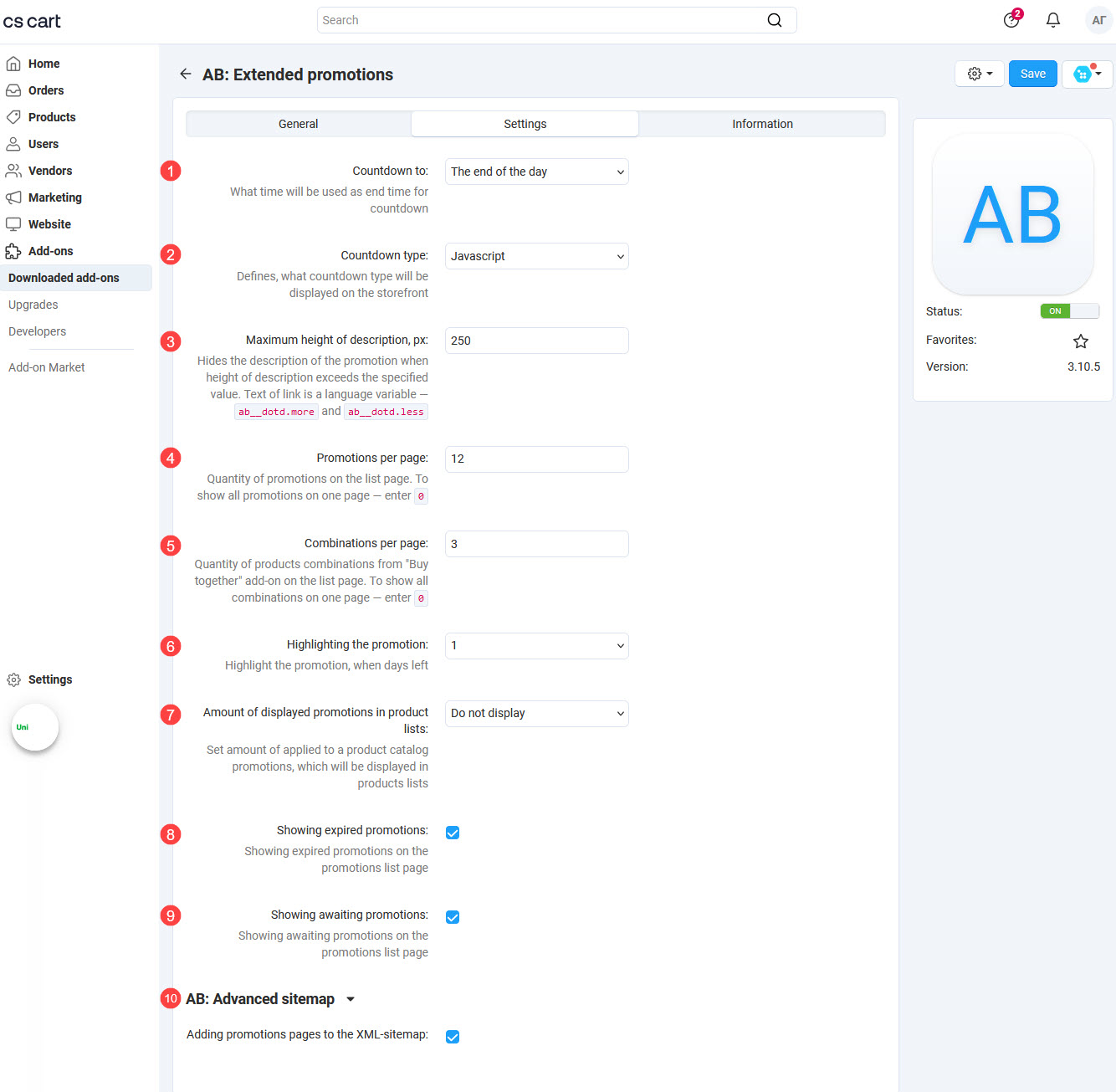Open Orders in the sidebar
Viewport: 1116px width, 1092px height.
point(46,90)
